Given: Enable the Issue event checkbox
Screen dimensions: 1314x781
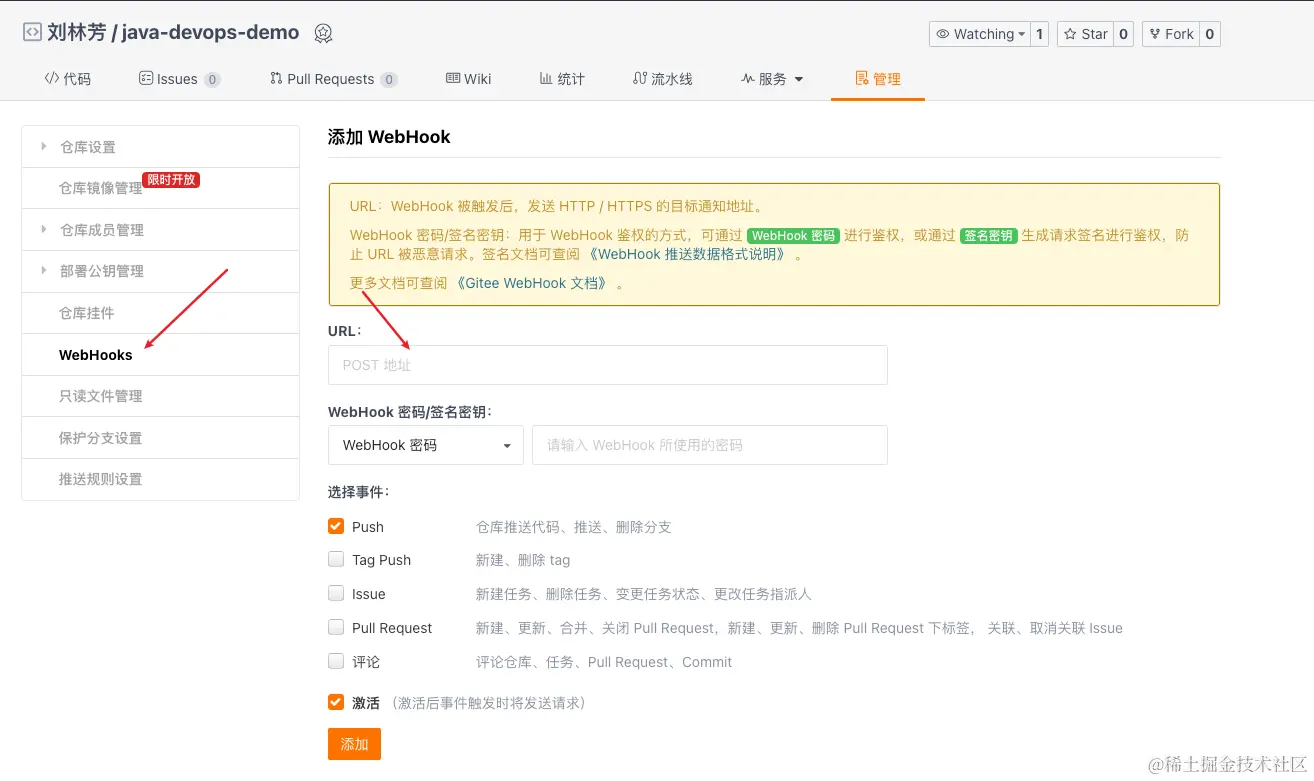Looking at the screenshot, I should 336,593.
